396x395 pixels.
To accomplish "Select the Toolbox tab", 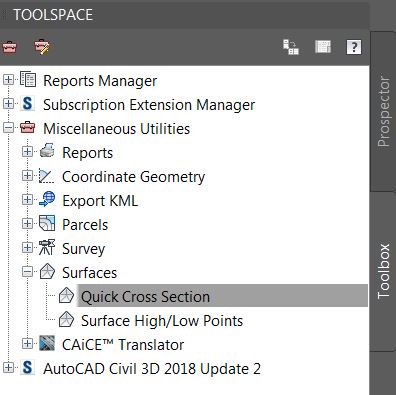I will pos(383,271).
